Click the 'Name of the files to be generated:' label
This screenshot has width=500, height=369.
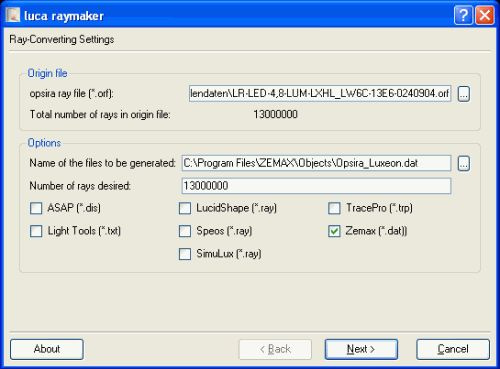pyautogui.click(x=102, y=163)
